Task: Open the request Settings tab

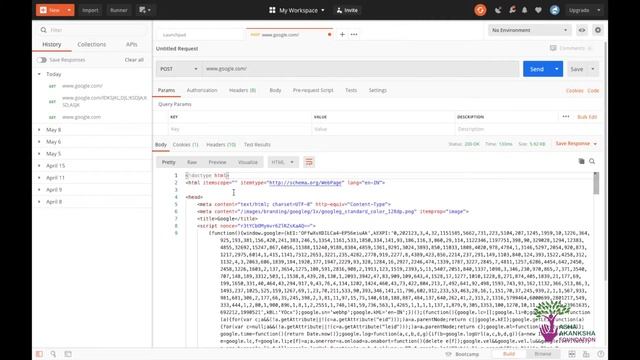Action: click(x=378, y=90)
